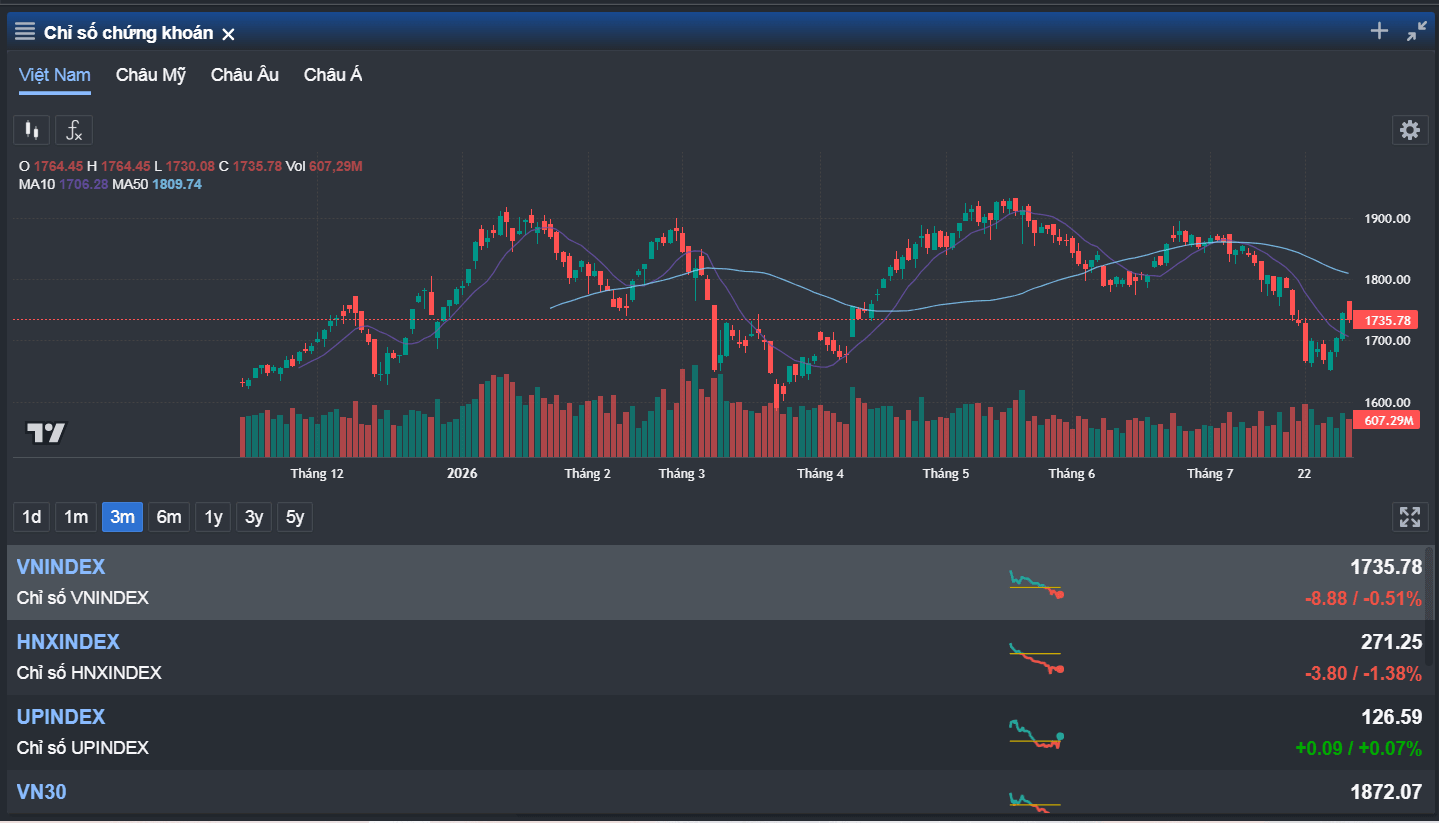
Task: Select the 1y time range
Action: [214, 517]
